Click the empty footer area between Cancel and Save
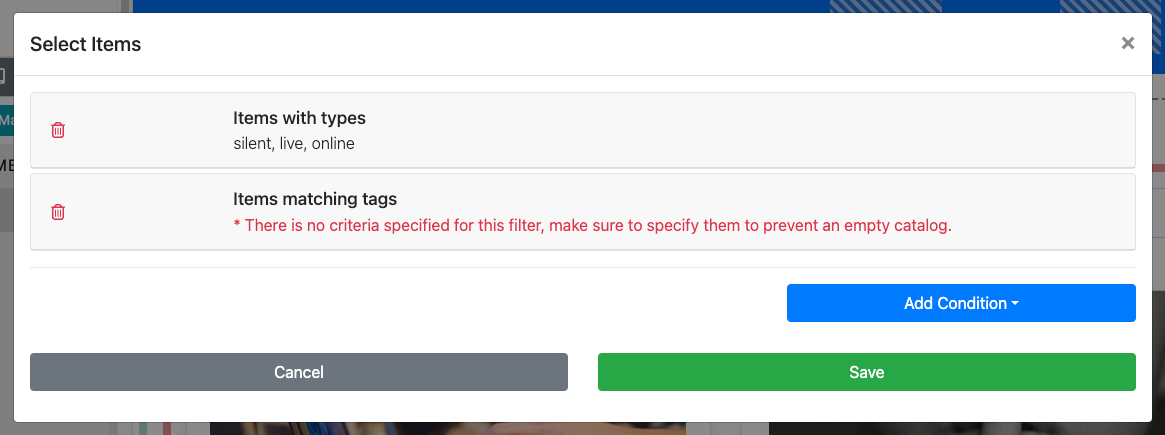Screen dimensions: 1165x435 pos(582,372)
